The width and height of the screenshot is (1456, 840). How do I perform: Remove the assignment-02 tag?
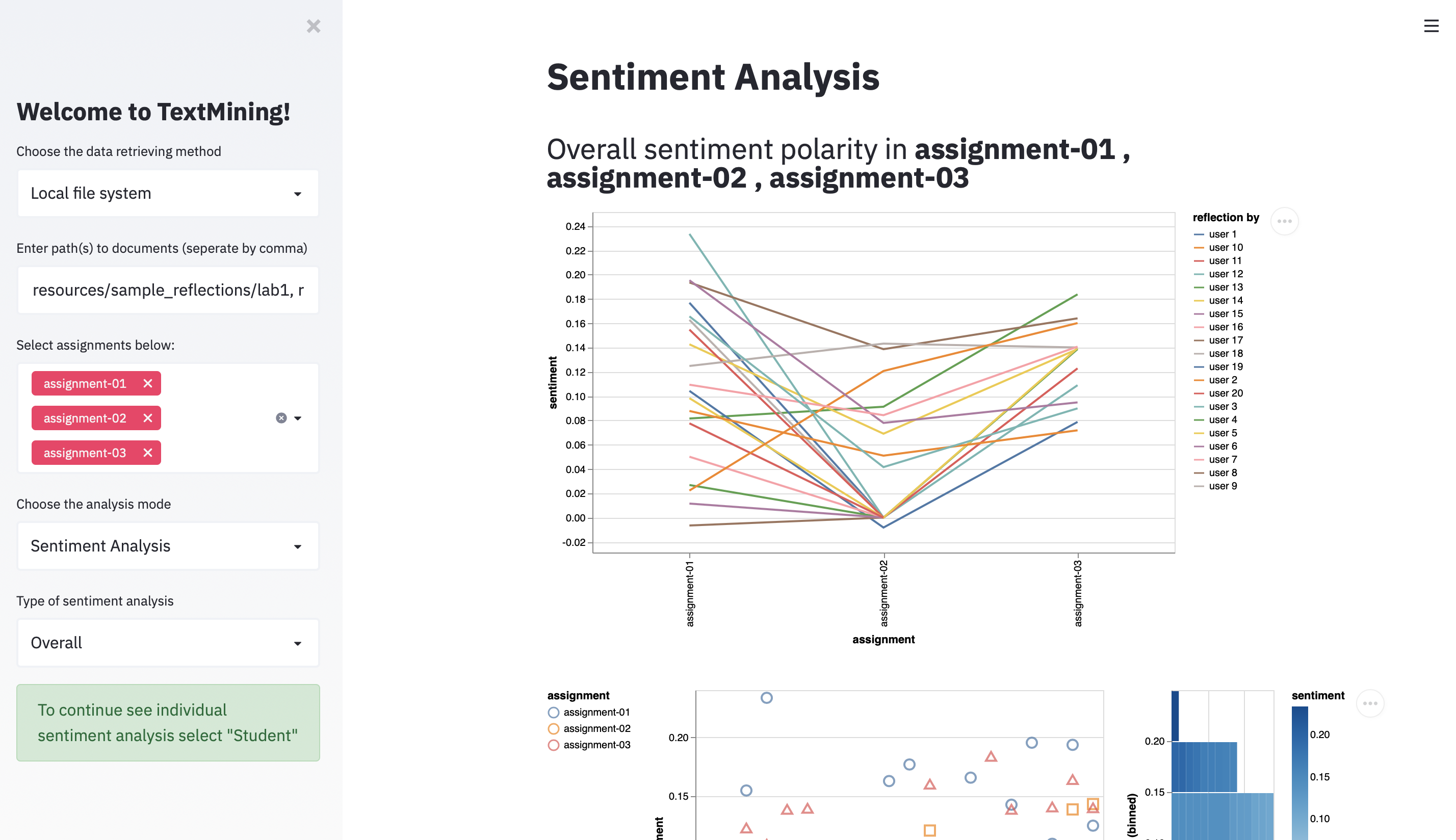(148, 417)
